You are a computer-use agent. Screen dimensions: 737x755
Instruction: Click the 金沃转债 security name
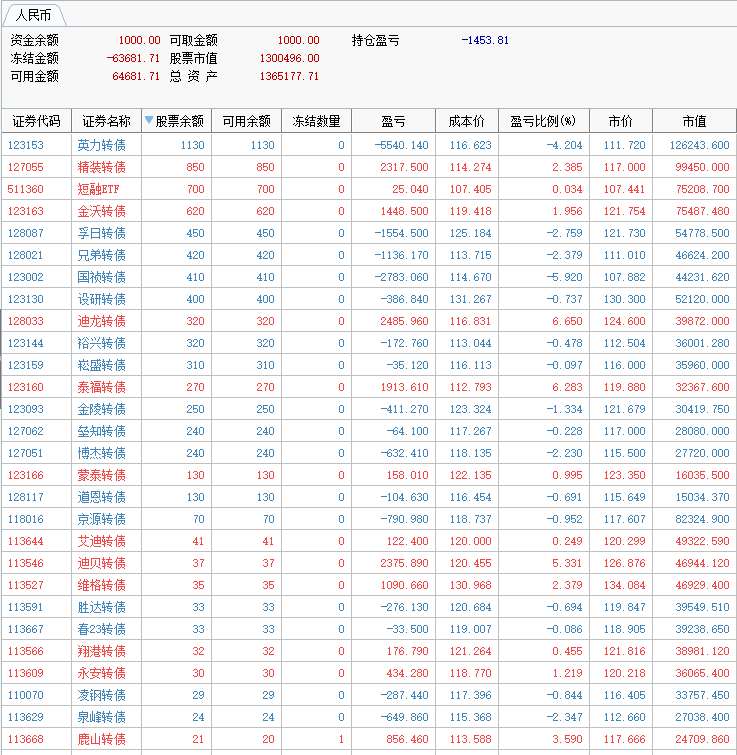click(101, 211)
